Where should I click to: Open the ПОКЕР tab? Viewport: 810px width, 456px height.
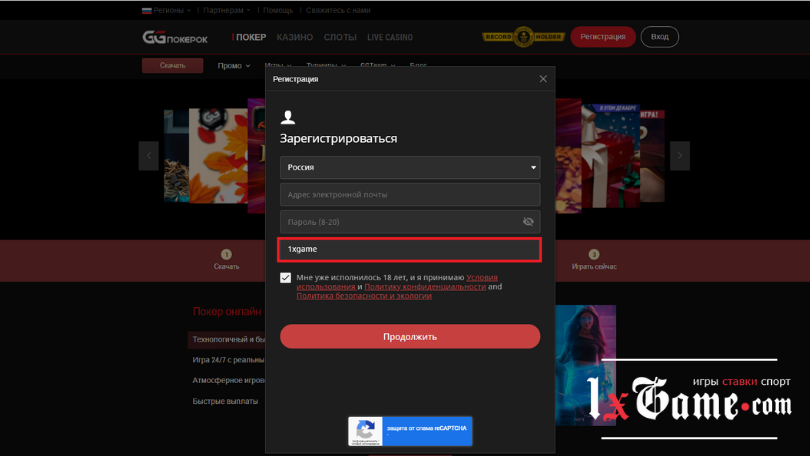point(251,37)
